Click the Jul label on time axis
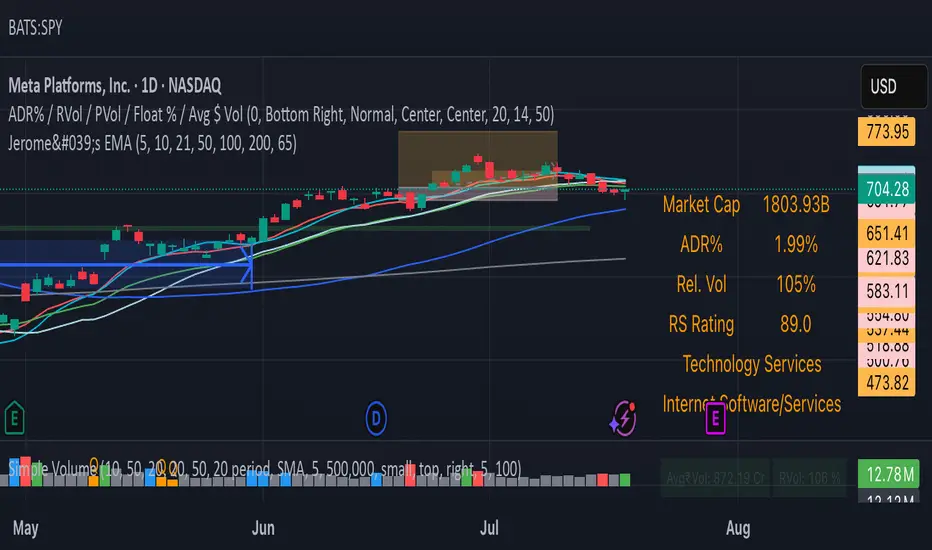The width and height of the screenshot is (932, 550). [489, 528]
